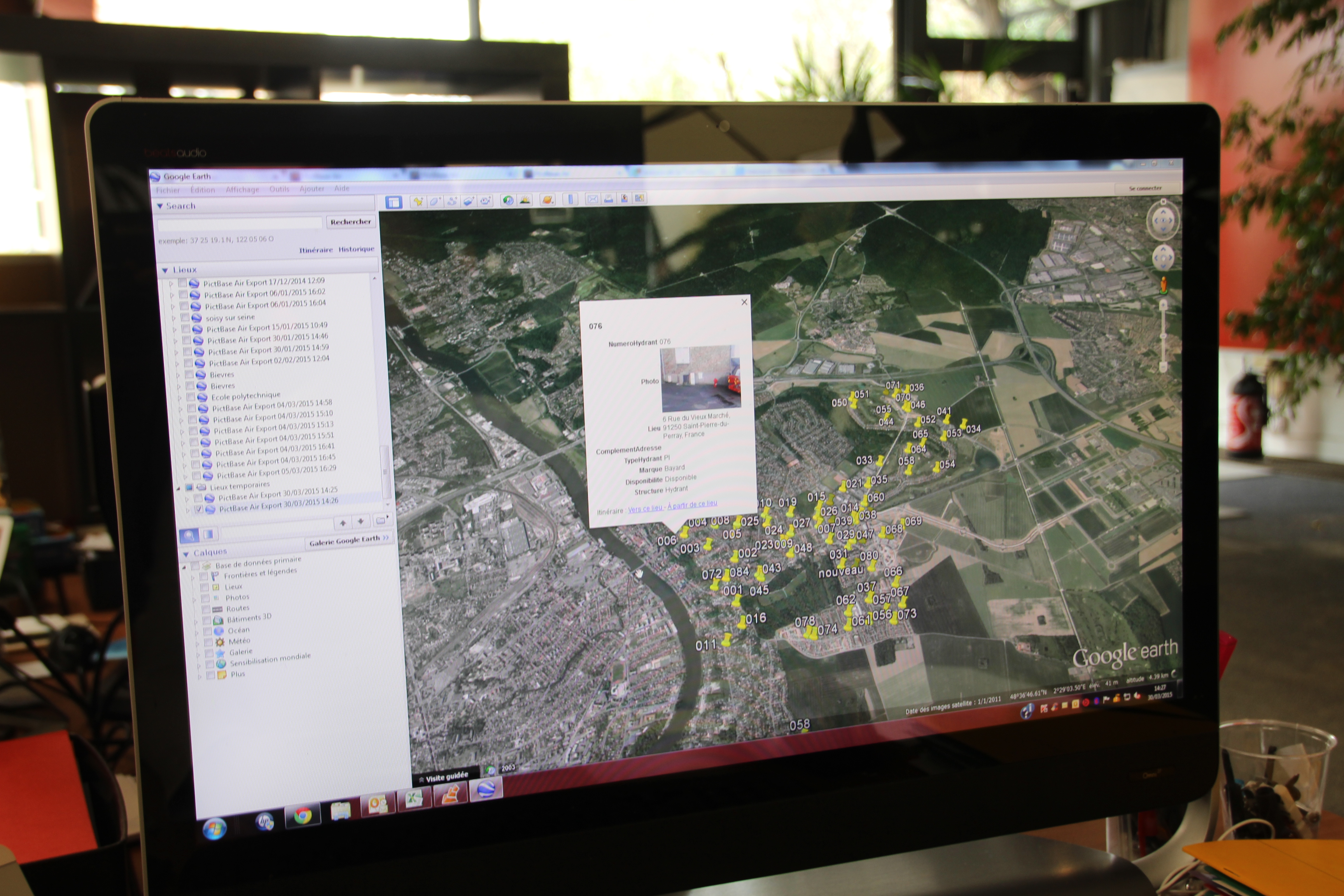Check PictBase Air Export 30/03/2015 14:25 checkbox
The width and height of the screenshot is (1344, 896).
(x=198, y=498)
